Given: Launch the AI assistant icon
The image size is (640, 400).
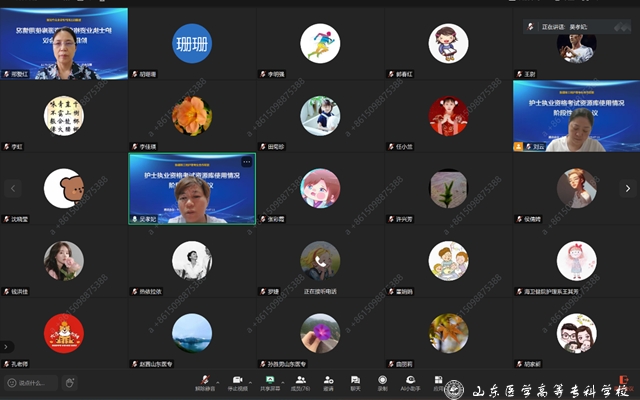Looking at the screenshot, I should (x=410, y=383).
